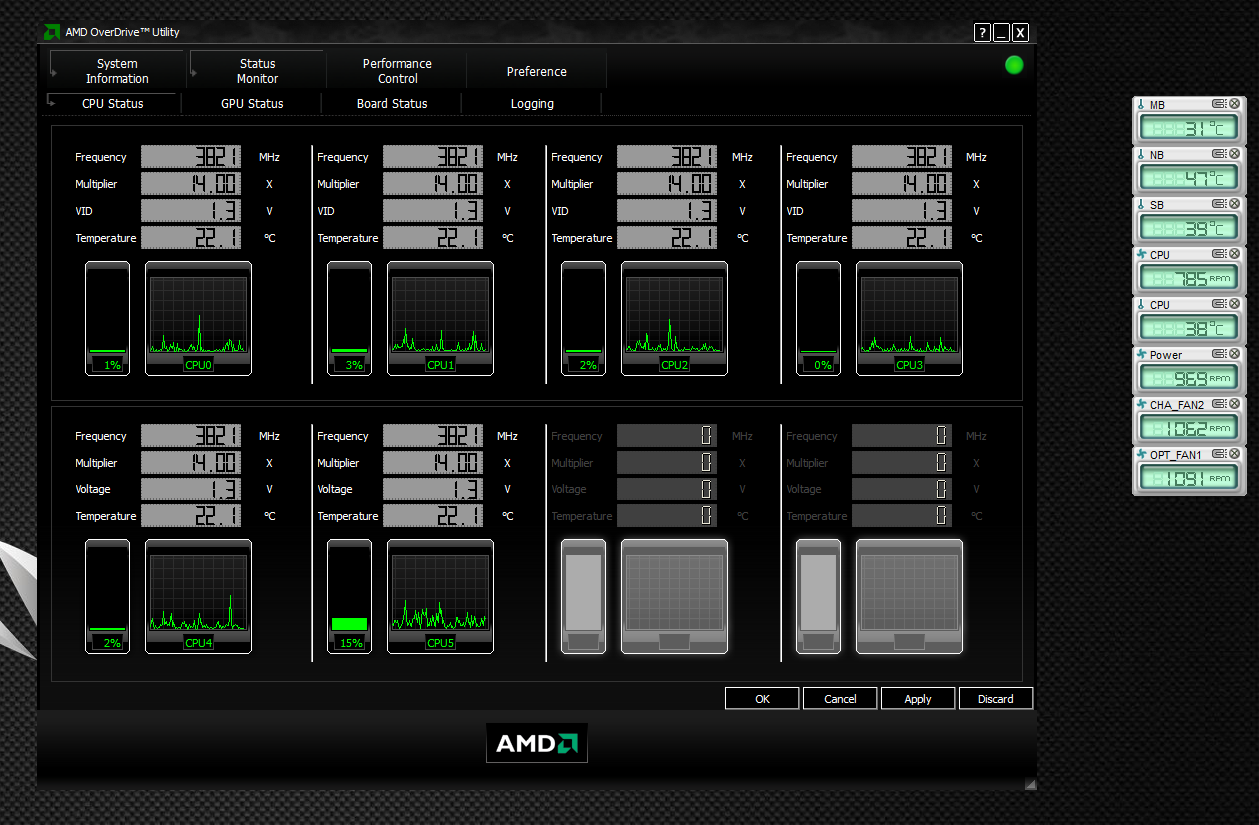Switch to the Status Monitor tab
Image resolution: width=1259 pixels, height=825 pixels.
pos(257,71)
